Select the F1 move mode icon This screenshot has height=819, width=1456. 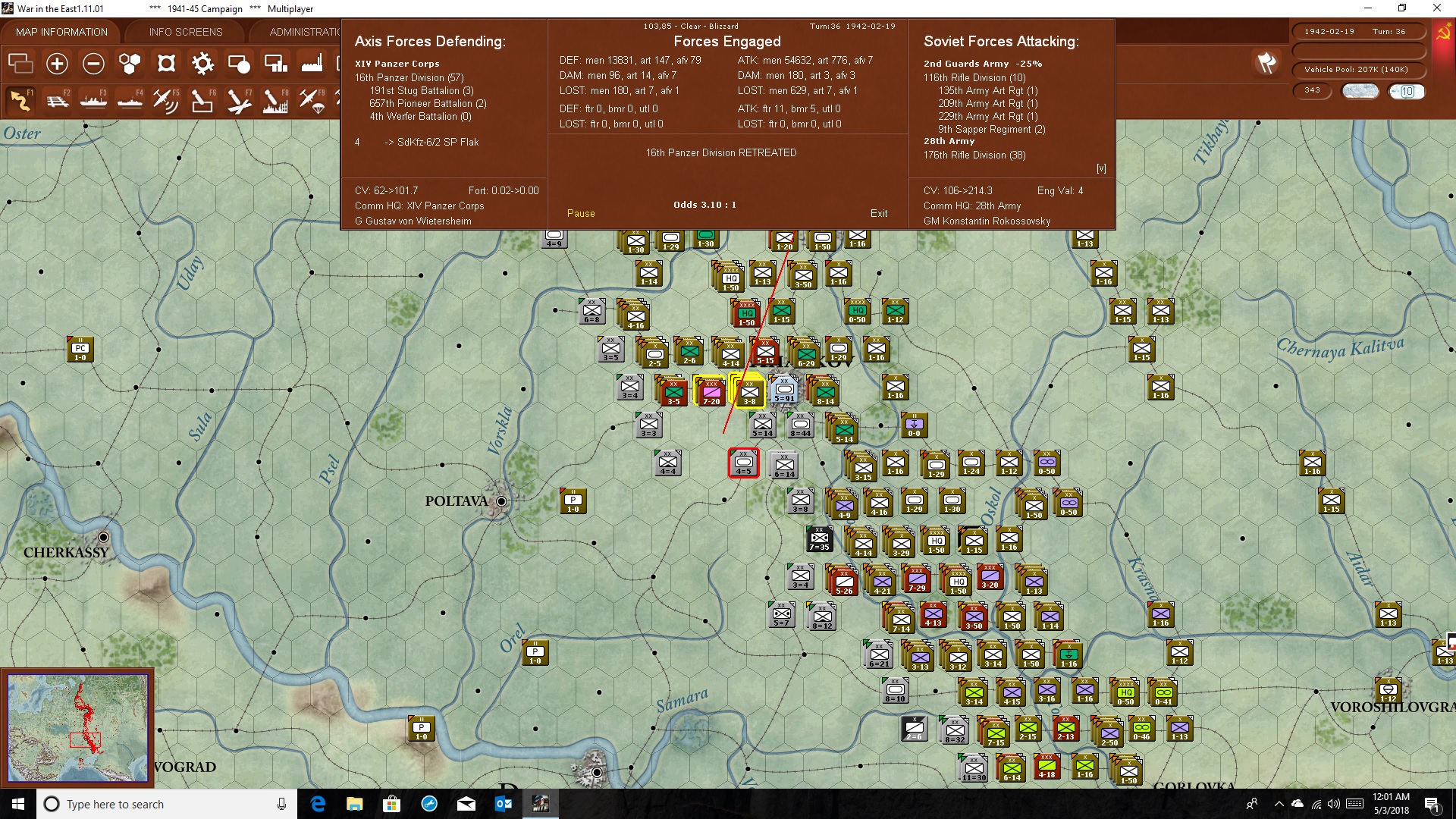(20, 100)
